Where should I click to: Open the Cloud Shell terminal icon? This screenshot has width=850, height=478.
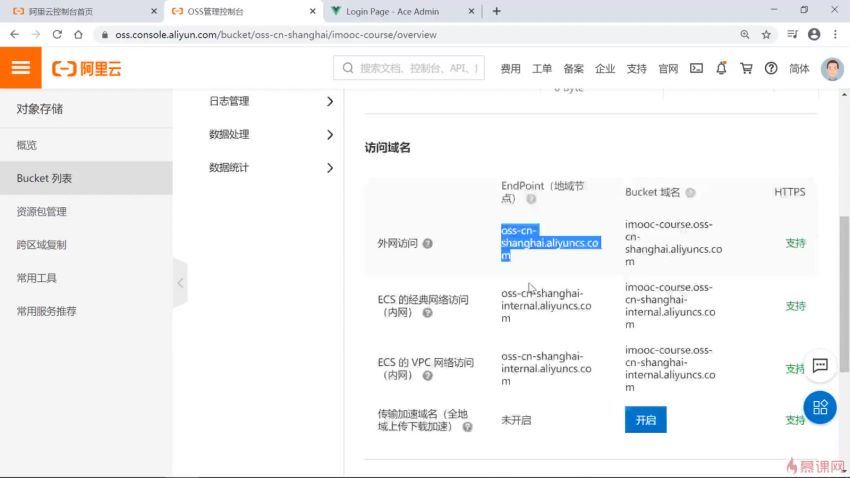coord(696,68)
